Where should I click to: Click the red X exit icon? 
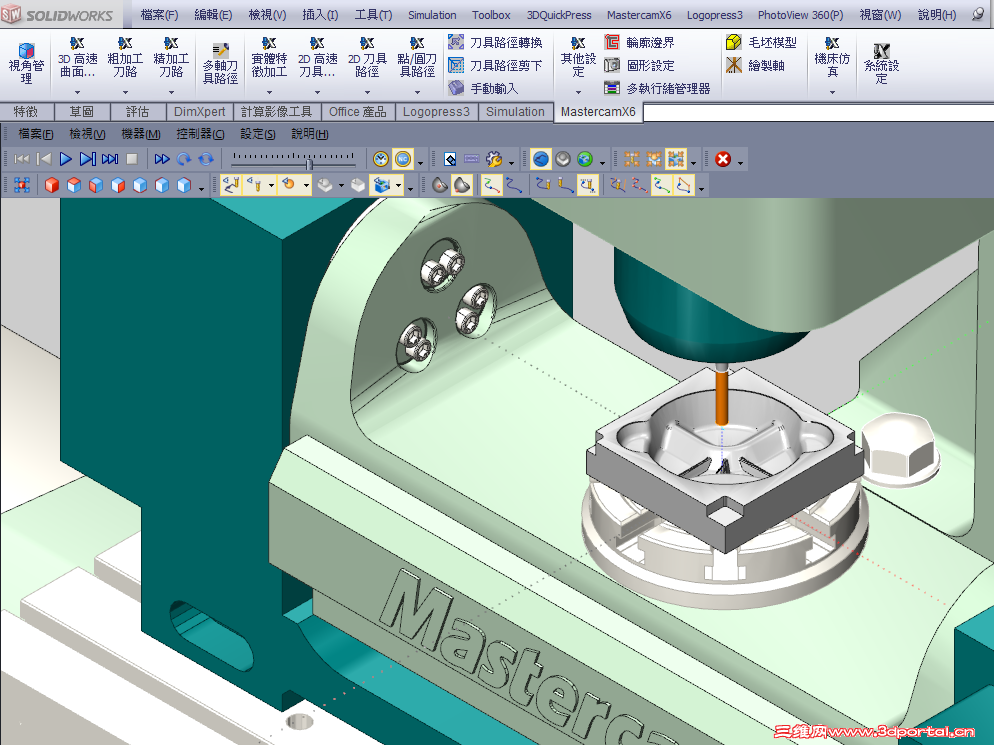(723, 159)
